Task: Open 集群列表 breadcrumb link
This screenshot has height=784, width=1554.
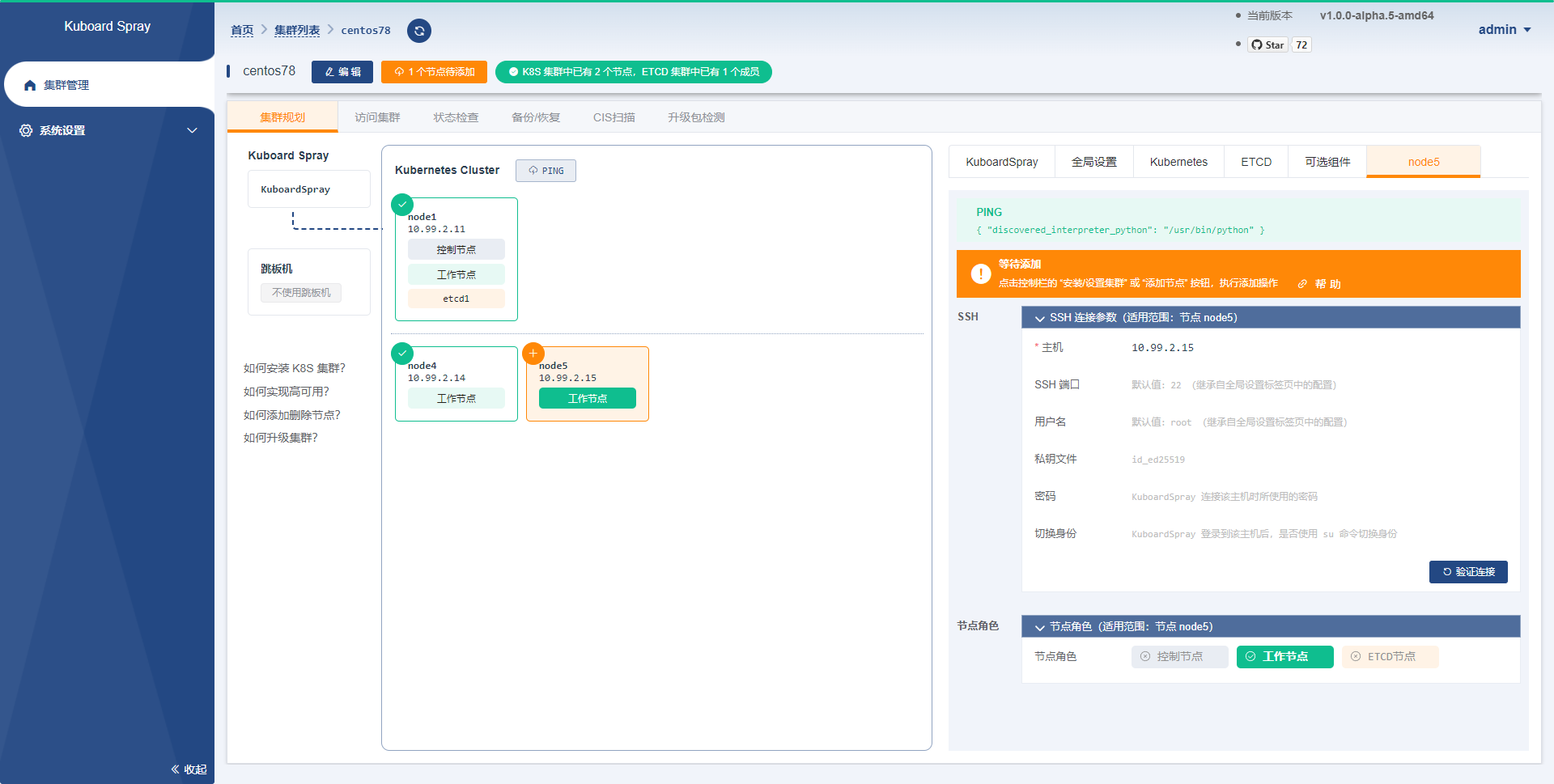Action: 297,30
